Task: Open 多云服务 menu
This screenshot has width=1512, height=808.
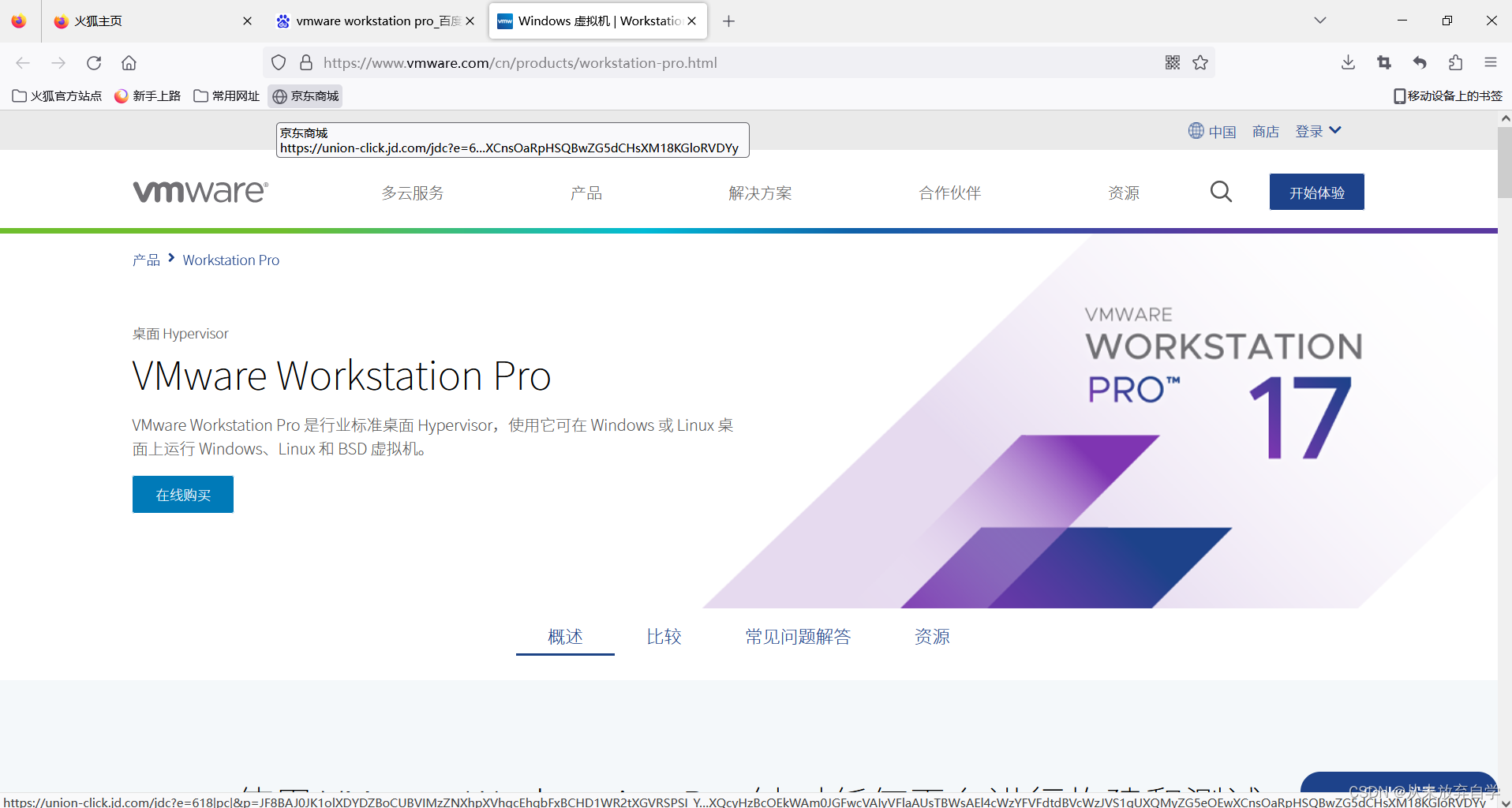Action: click(x=413, y=193)
